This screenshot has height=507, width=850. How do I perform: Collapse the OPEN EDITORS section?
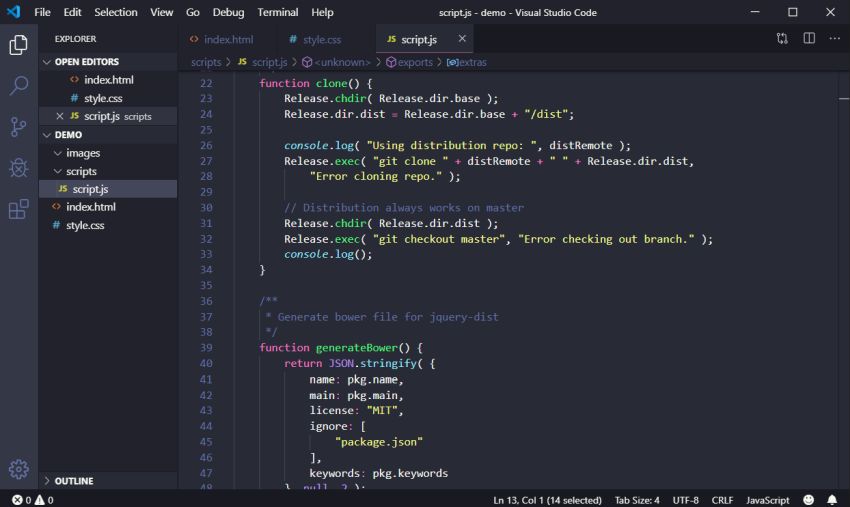47,62
